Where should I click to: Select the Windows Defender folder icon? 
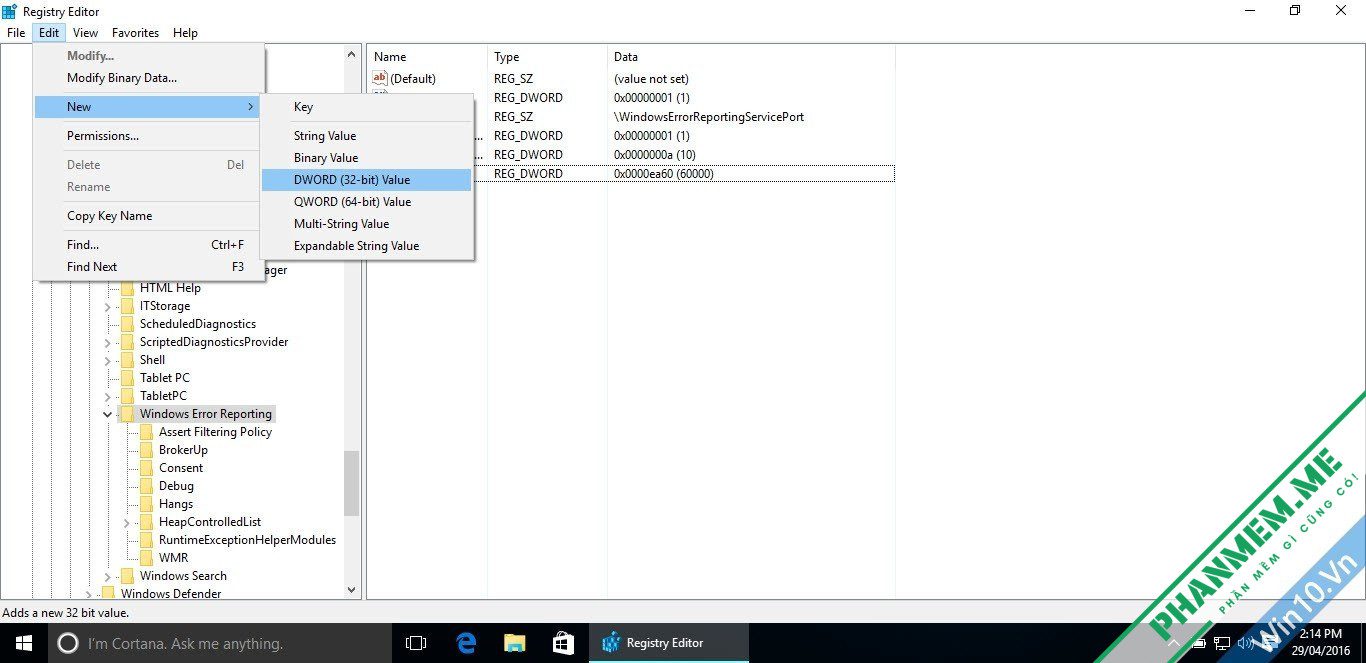(108, 594)
